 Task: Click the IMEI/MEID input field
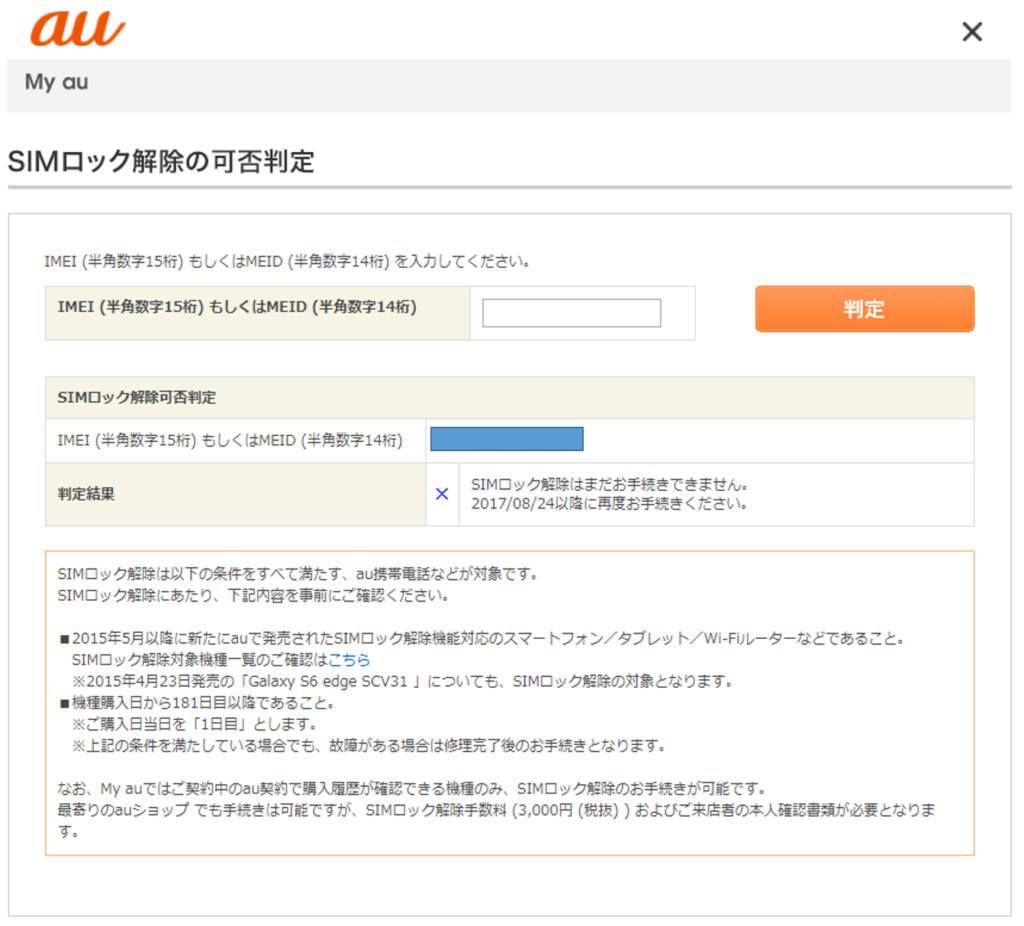point(571,313)
